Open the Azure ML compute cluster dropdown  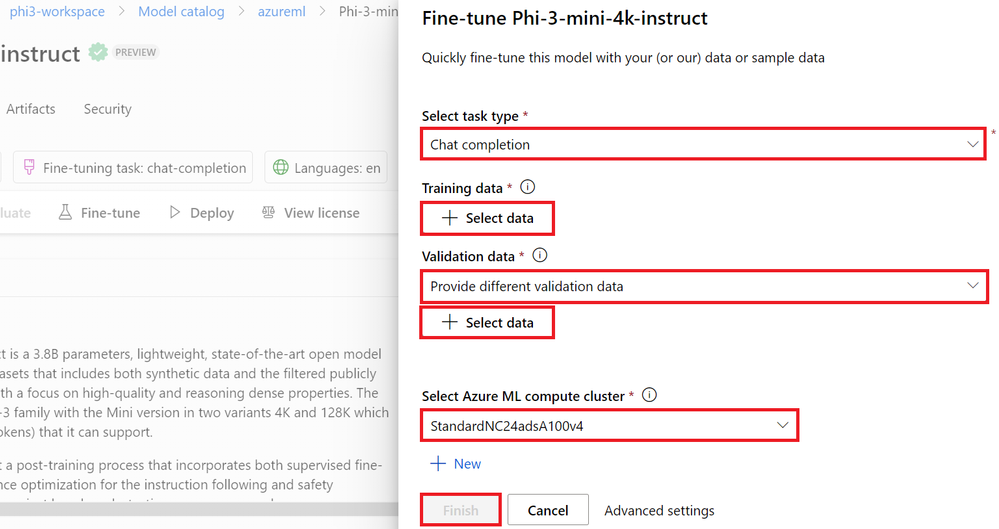610,426
